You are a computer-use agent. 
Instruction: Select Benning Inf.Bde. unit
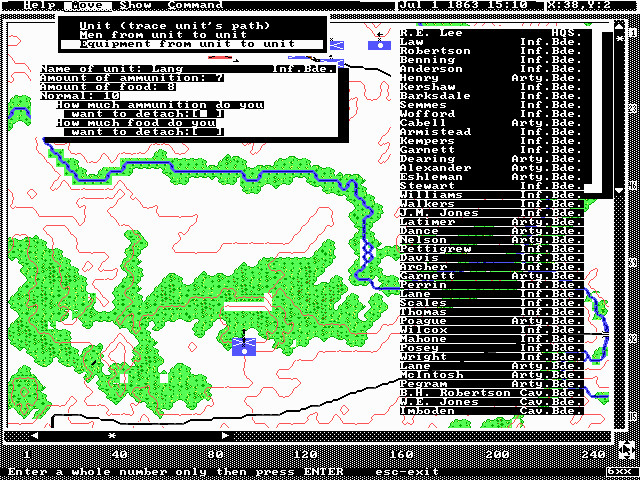491,60
